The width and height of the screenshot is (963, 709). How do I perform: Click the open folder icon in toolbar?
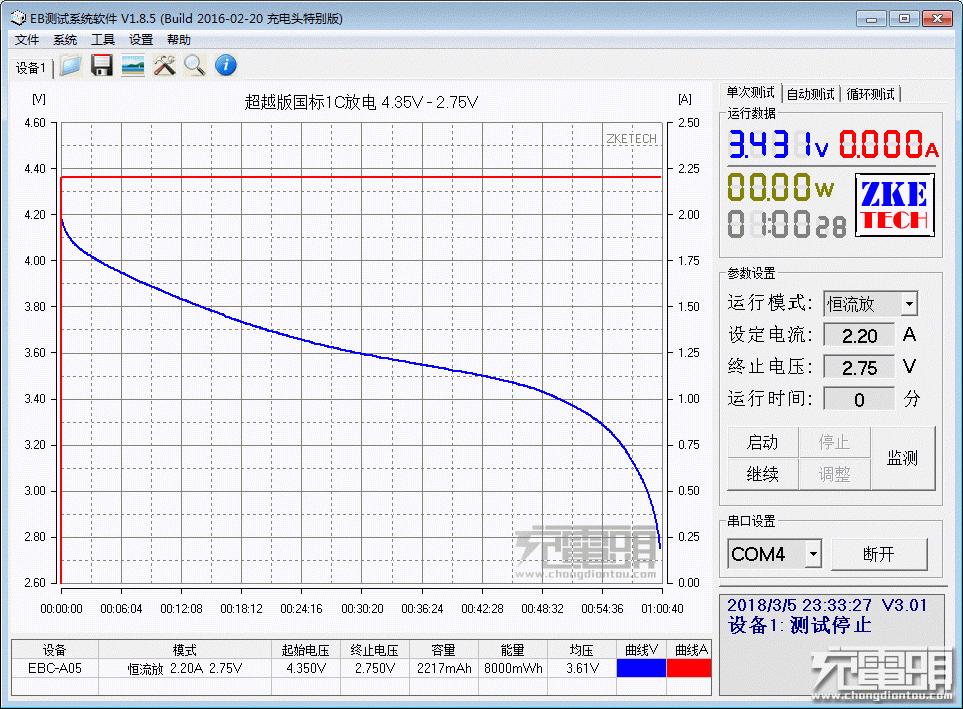[x=70, y=66]
